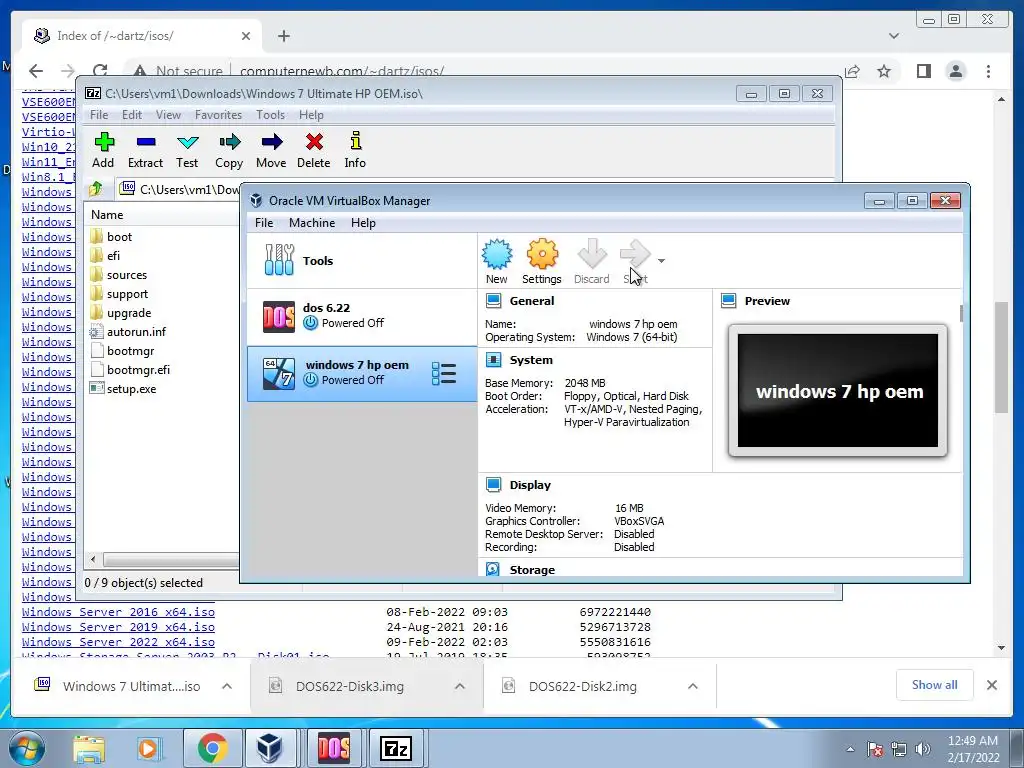Select autorun.inf in 7-Zip list
Image resolution: width=1024 pixels, height=768 pixels.
coord(136,332)
